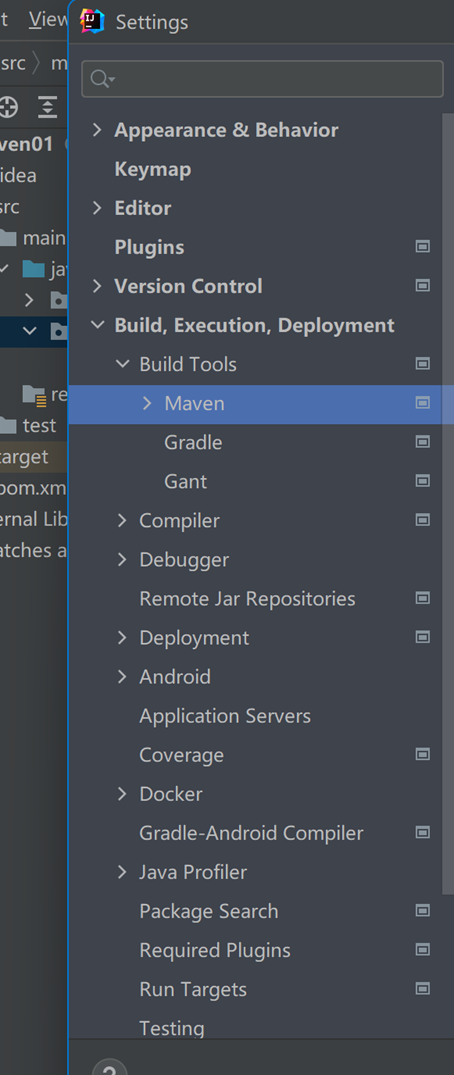Select Deployment settings

tap(194, 638)
